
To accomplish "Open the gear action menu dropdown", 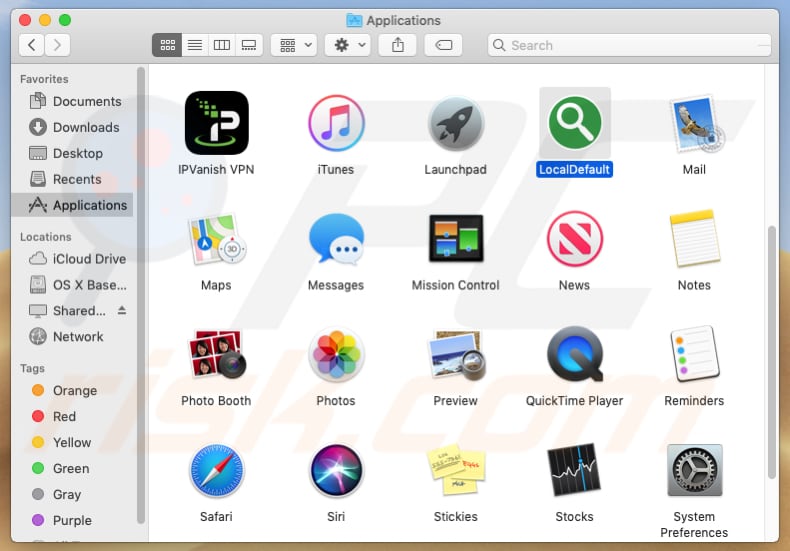I will [x=348, y=45].
